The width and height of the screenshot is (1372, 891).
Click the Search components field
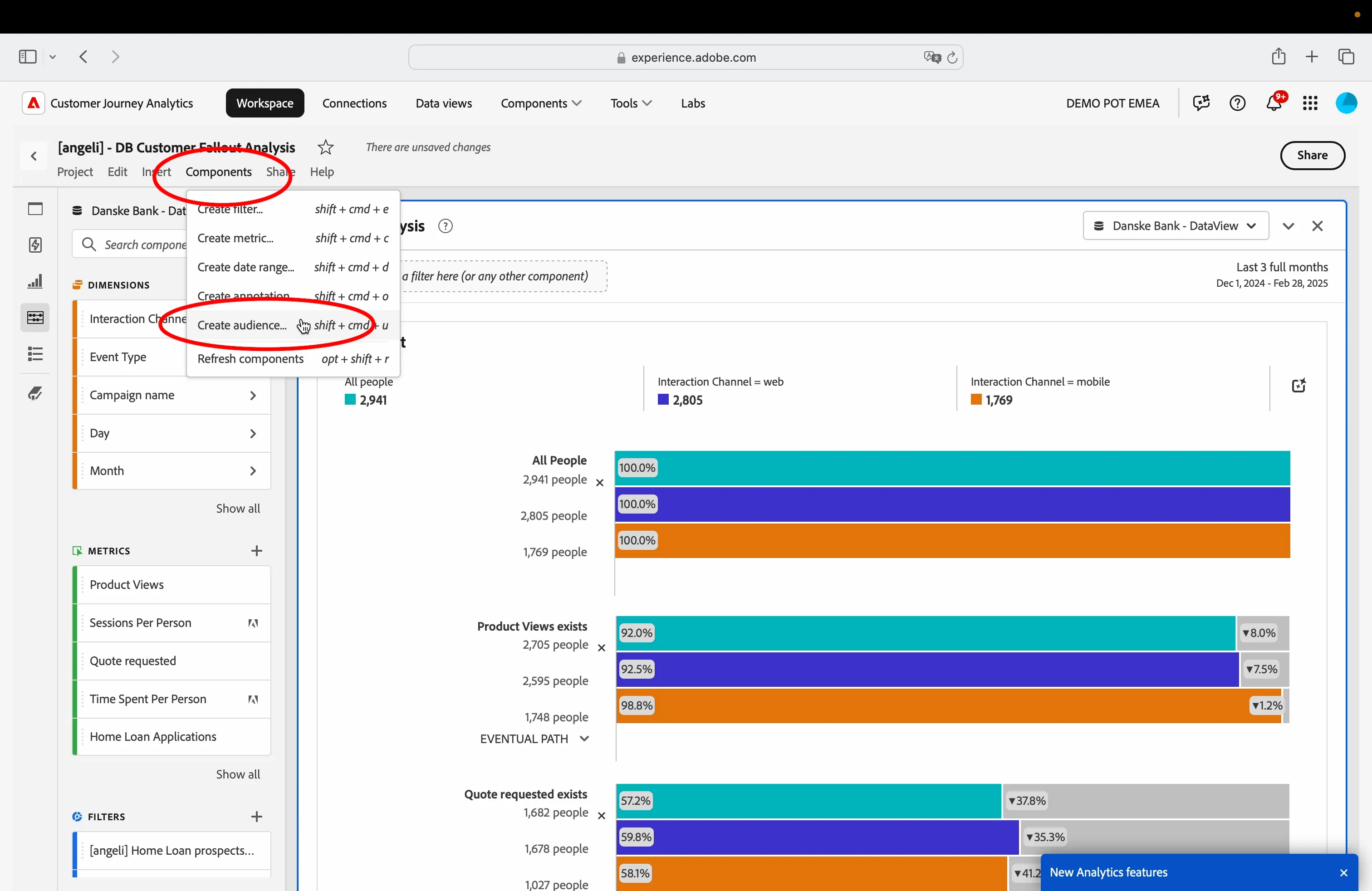pyautogui.click(x=130, y=245)
